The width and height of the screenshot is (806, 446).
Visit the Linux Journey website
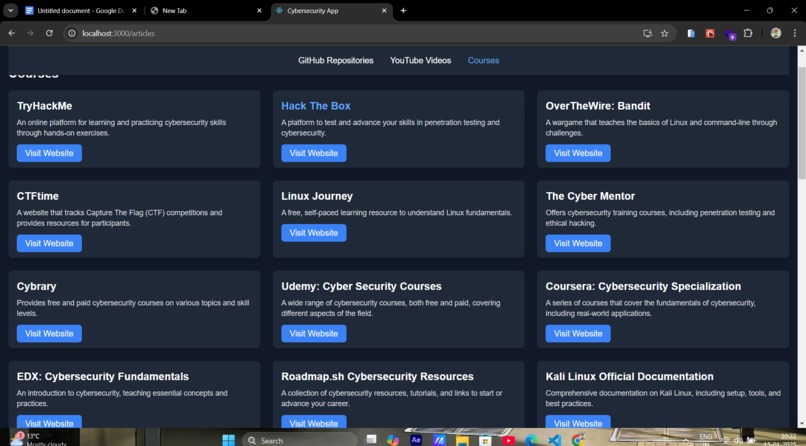[x=314, y=233]
